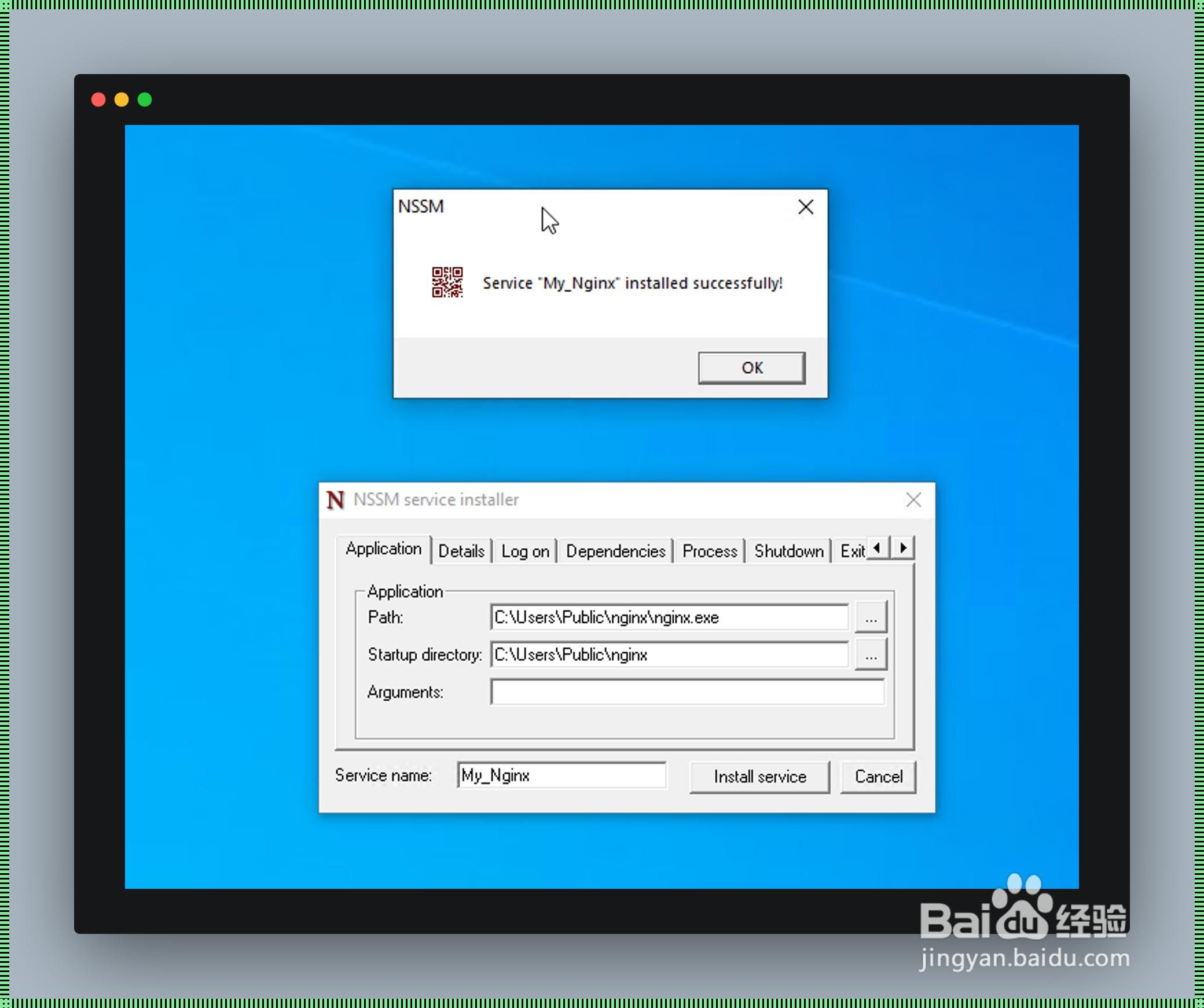Click OK in the NSSM success dialog

751,367
